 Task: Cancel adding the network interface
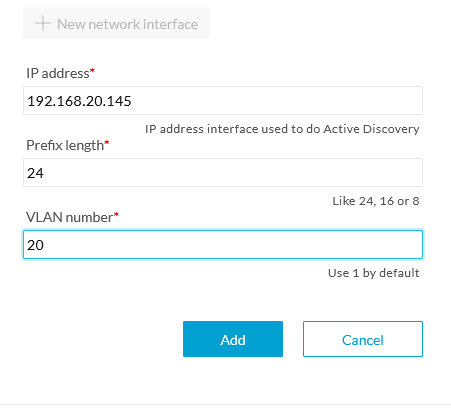click(x=363, y=339)
